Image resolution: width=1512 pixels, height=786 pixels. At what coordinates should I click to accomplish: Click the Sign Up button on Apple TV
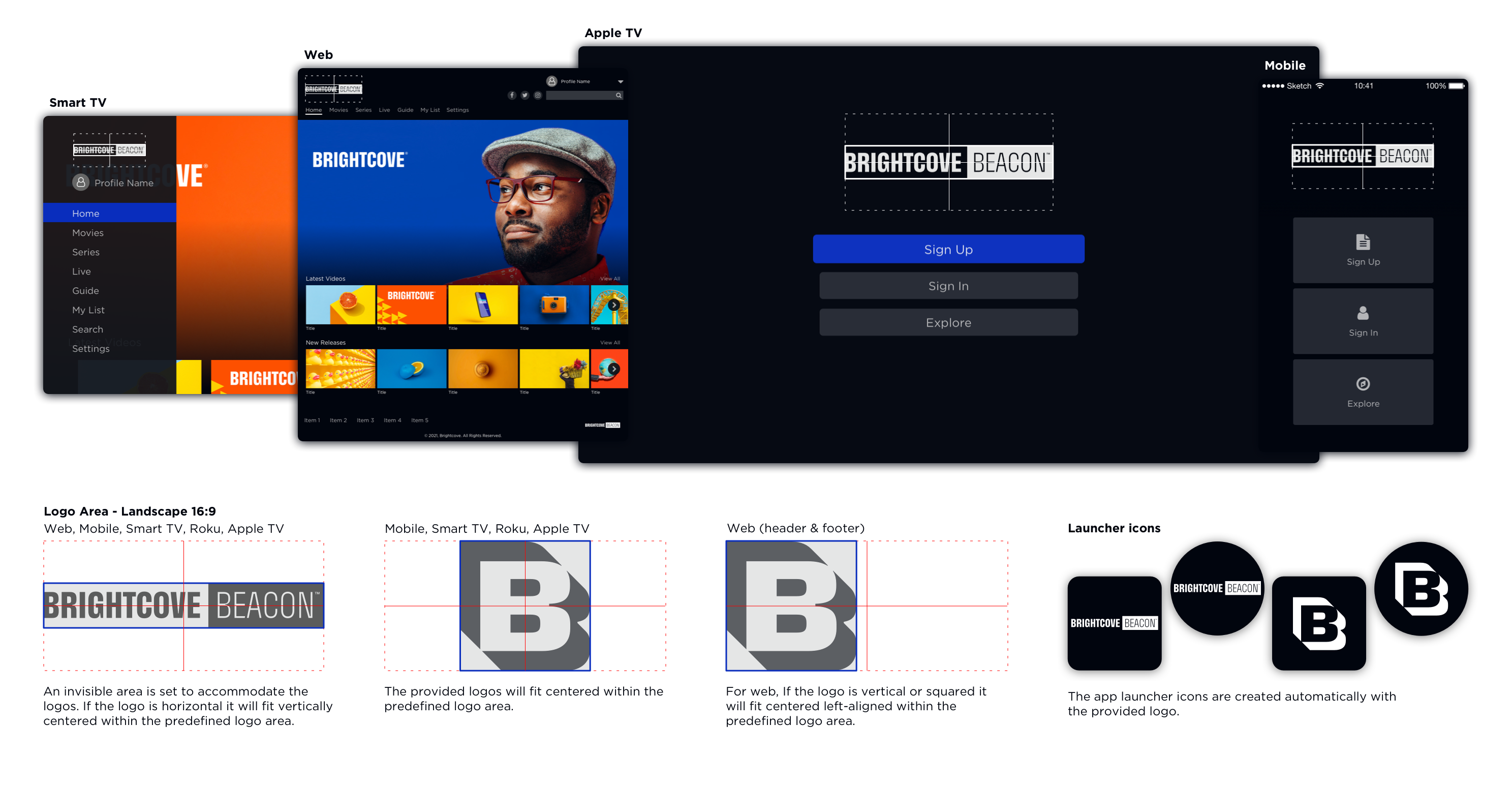949,249
